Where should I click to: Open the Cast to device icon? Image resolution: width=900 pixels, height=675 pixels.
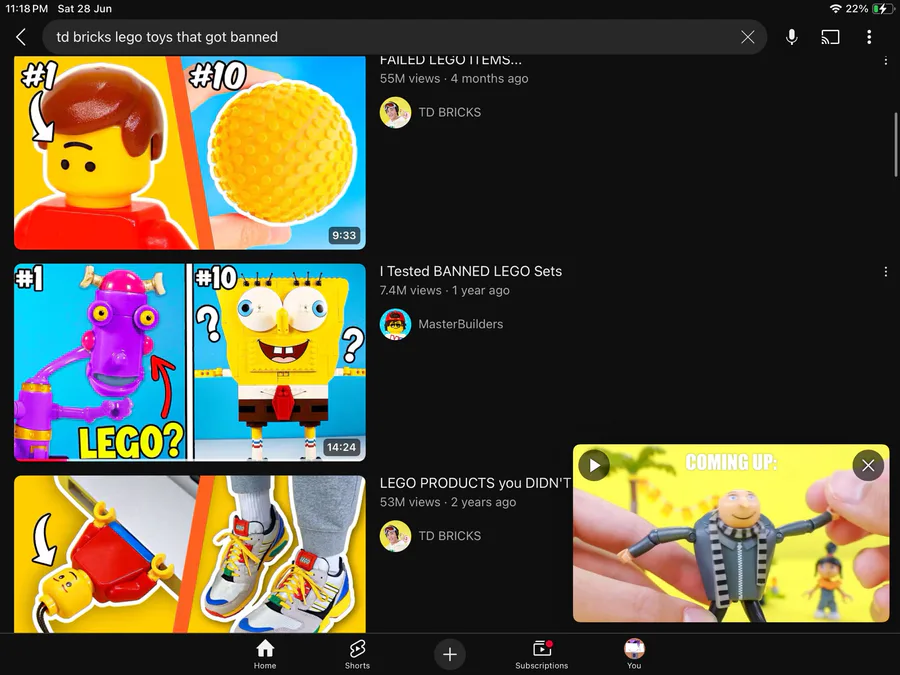coord(830,37)
